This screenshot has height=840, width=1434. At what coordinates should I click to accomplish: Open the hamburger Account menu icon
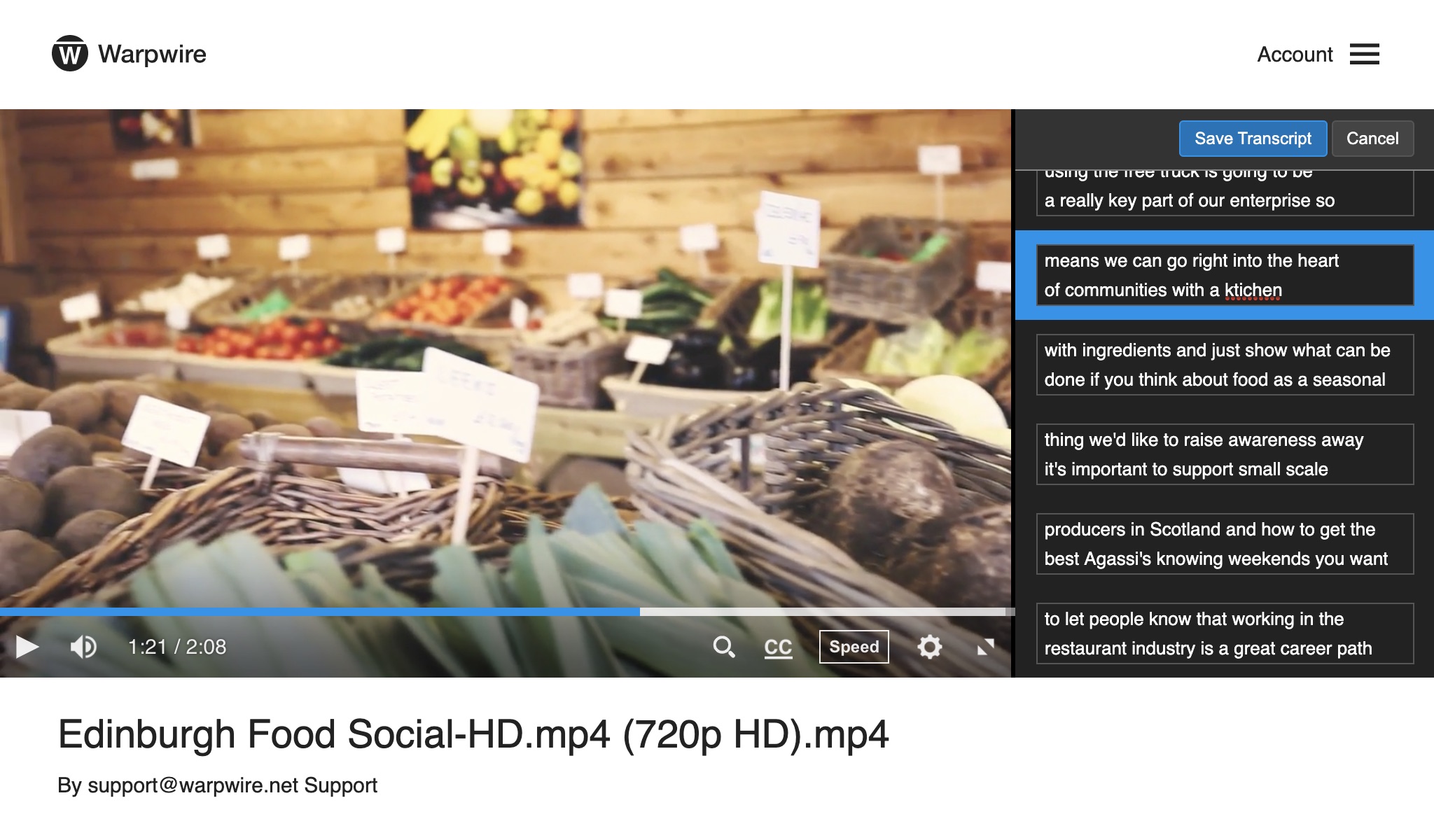point(1364,54)
